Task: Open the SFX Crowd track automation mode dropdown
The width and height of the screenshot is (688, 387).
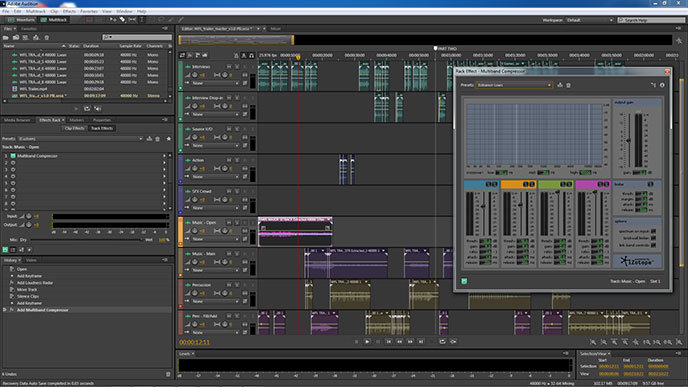Action: click(x=215, y=208)
